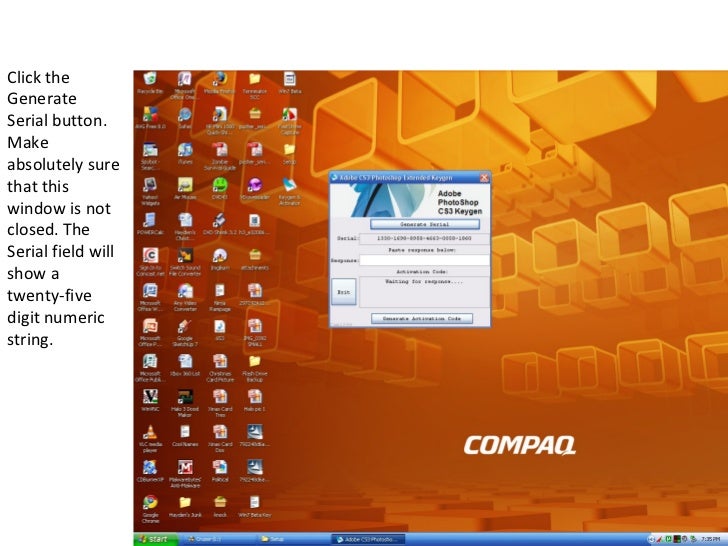The height and width of the screenshot is (546, 728).
Task: Open the Xmas Card Doc file
Action: click(220, 438)
